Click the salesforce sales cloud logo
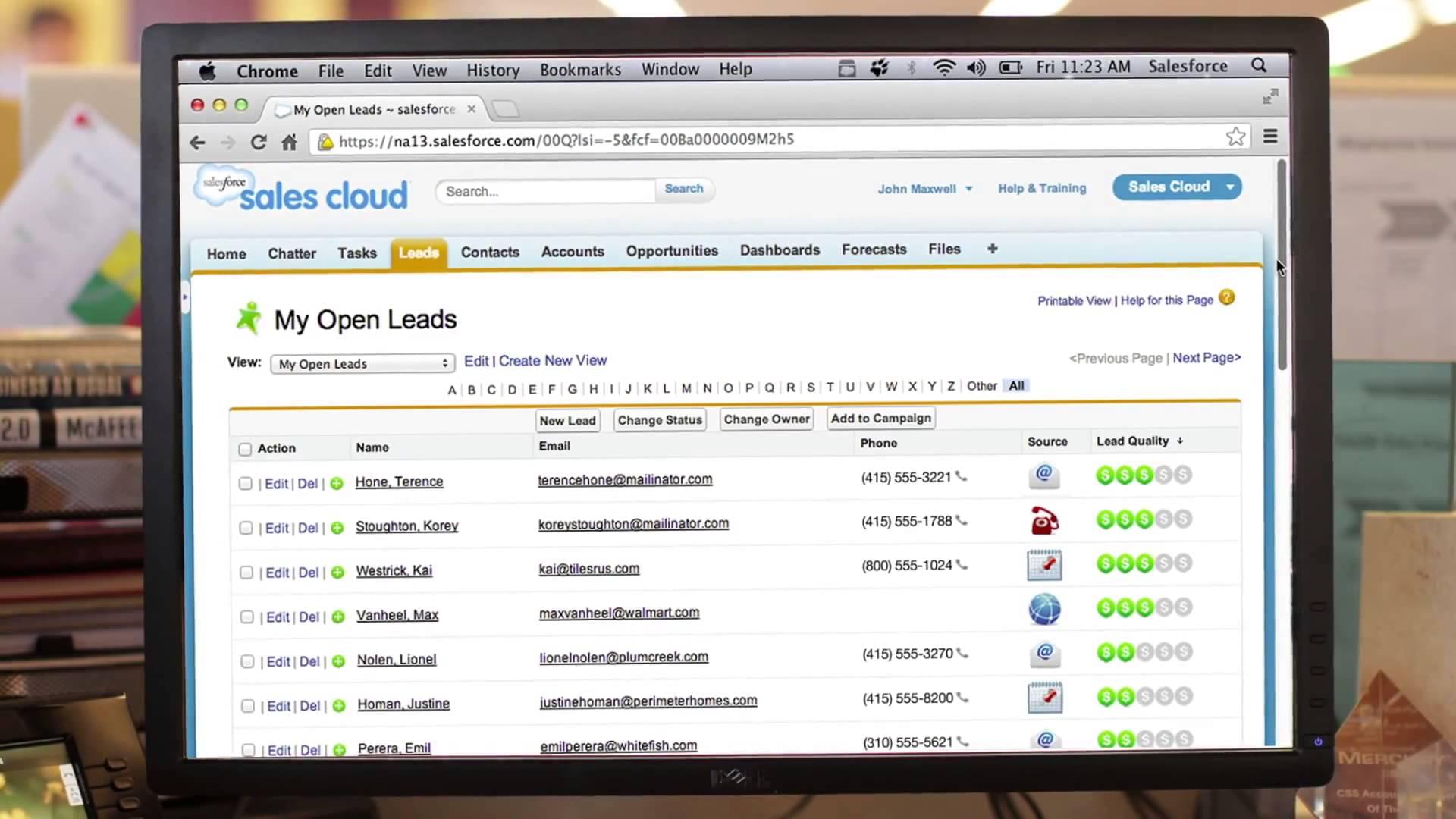 coord(300,189)
